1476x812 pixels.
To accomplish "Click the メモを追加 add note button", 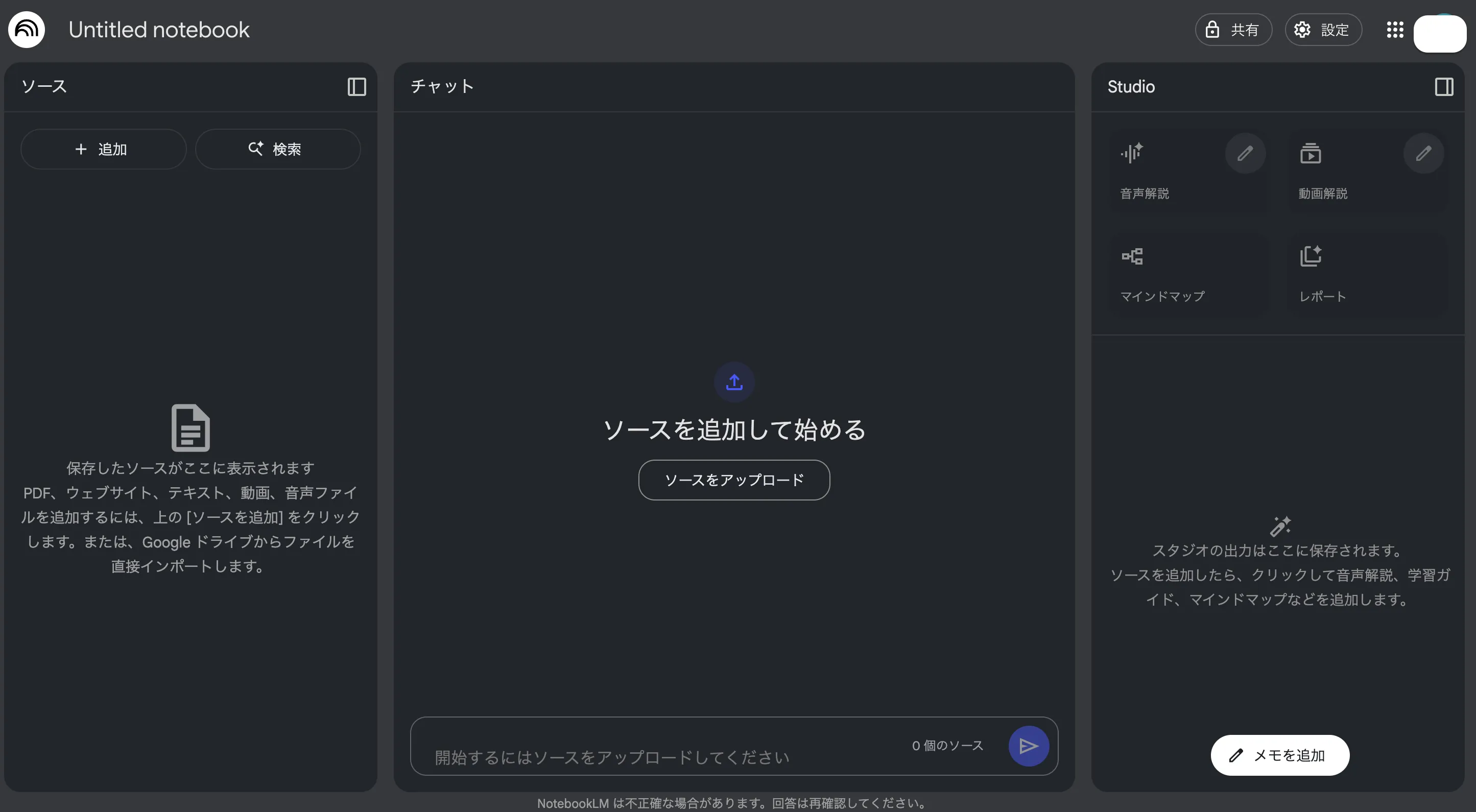I will (x=1279, y=755).
